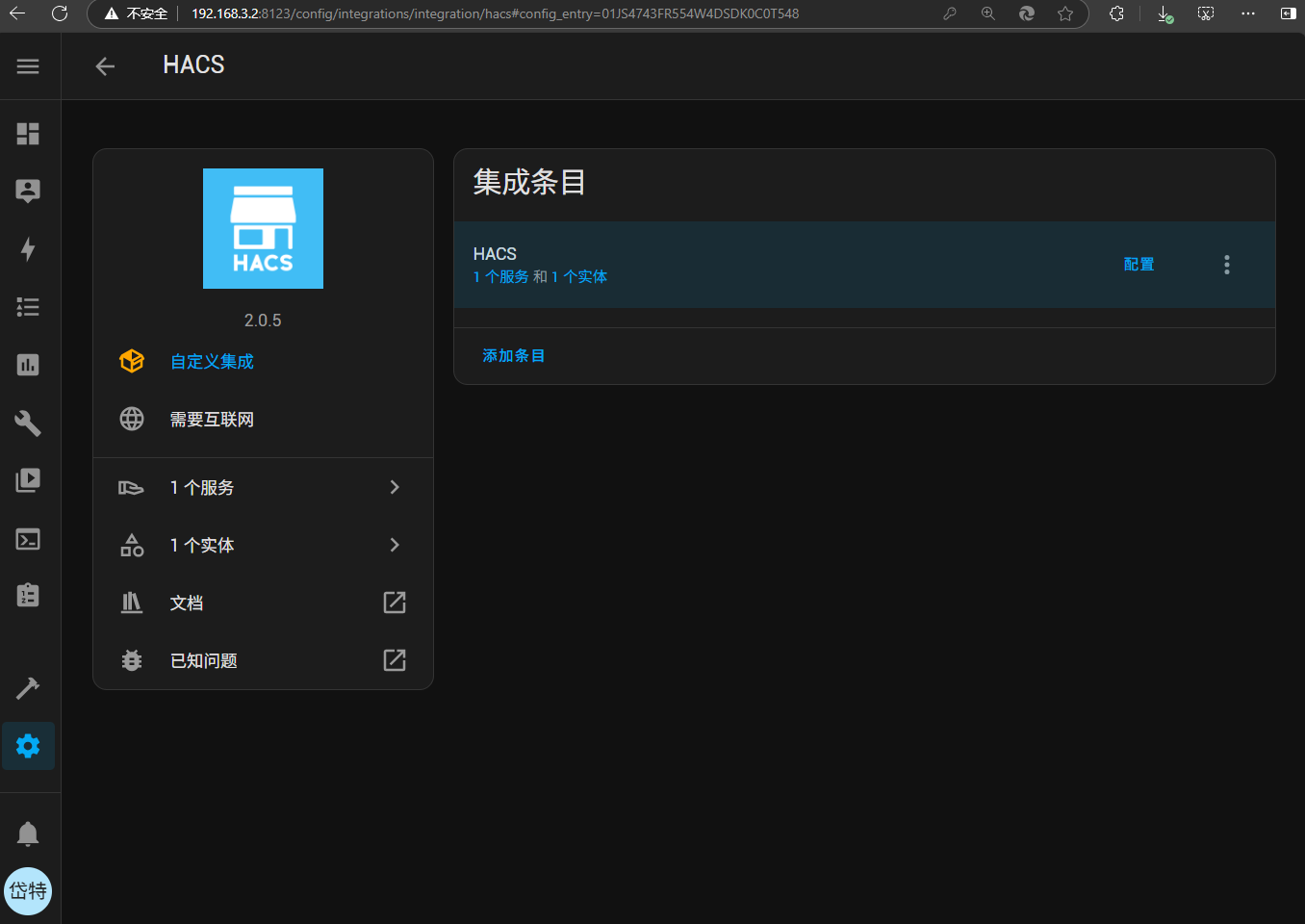The height and width of the screenshot is (924, 1305).
Task: Open the Energy lightning bolt icon
Action: [28, 249]
